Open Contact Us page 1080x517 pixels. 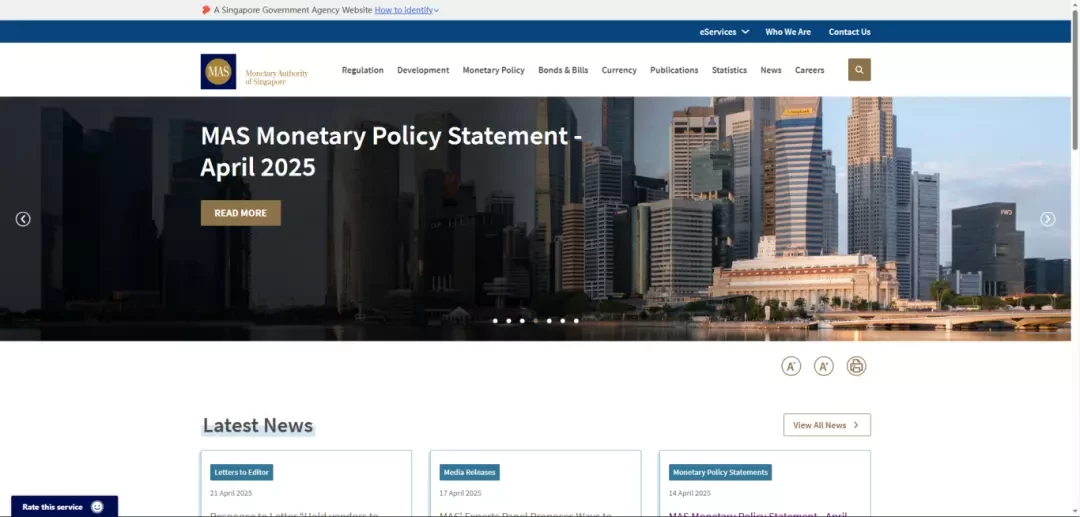coord(849,32)
